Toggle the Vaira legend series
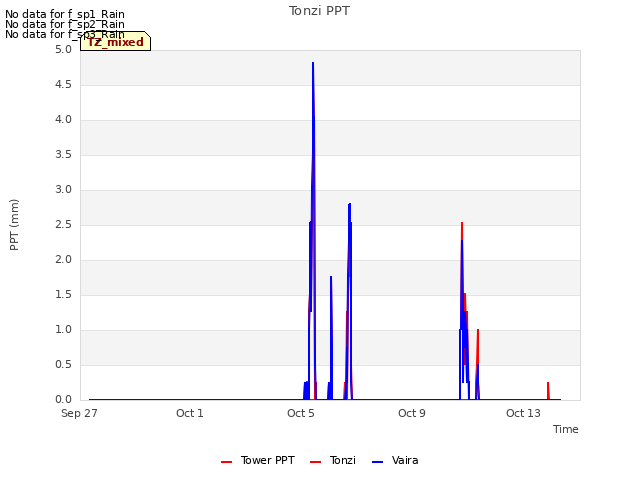This screenshot has width=640, height=480. coord(395,460)
